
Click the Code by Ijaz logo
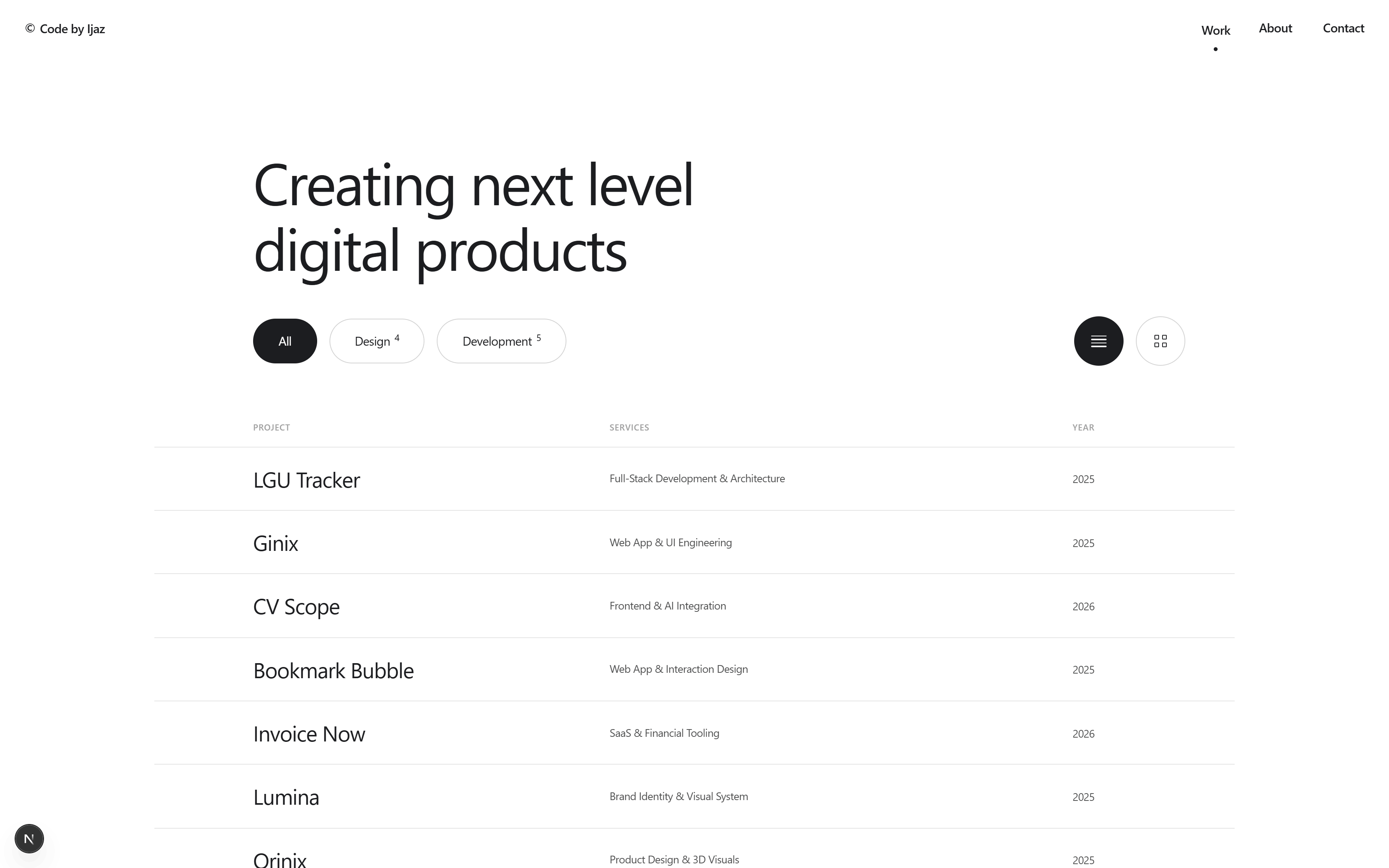[65, 29]
